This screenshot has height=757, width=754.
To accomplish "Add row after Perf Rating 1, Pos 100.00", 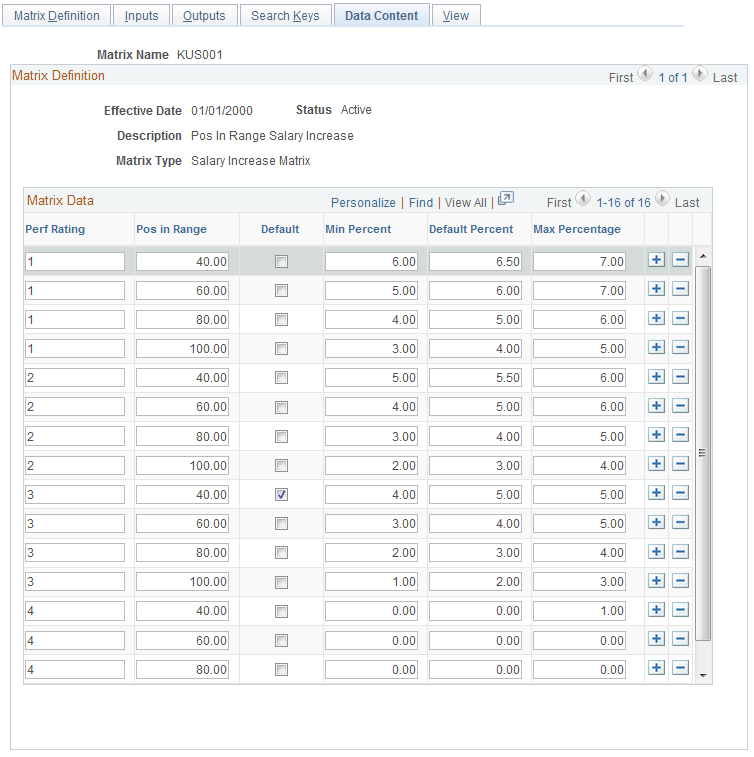I will (x=656, y=347).
